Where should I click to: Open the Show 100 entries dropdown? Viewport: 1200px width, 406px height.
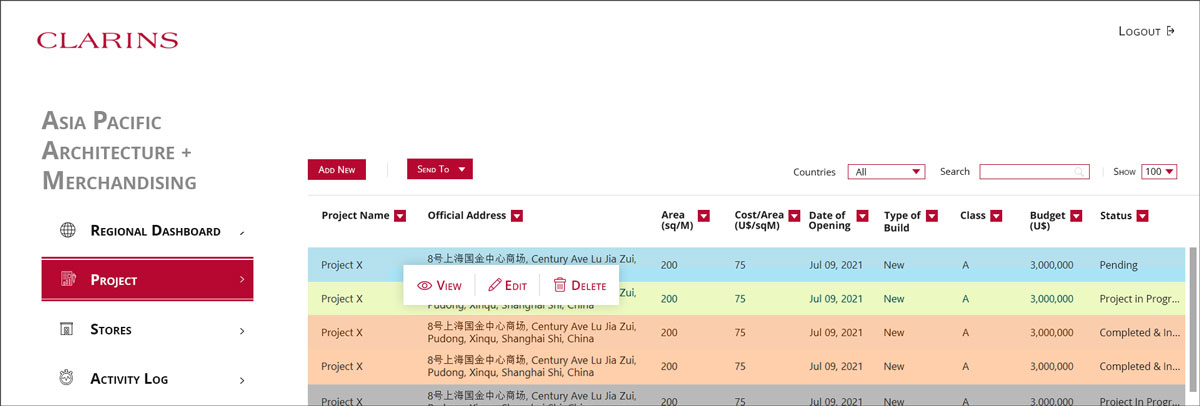[1159, 172]
